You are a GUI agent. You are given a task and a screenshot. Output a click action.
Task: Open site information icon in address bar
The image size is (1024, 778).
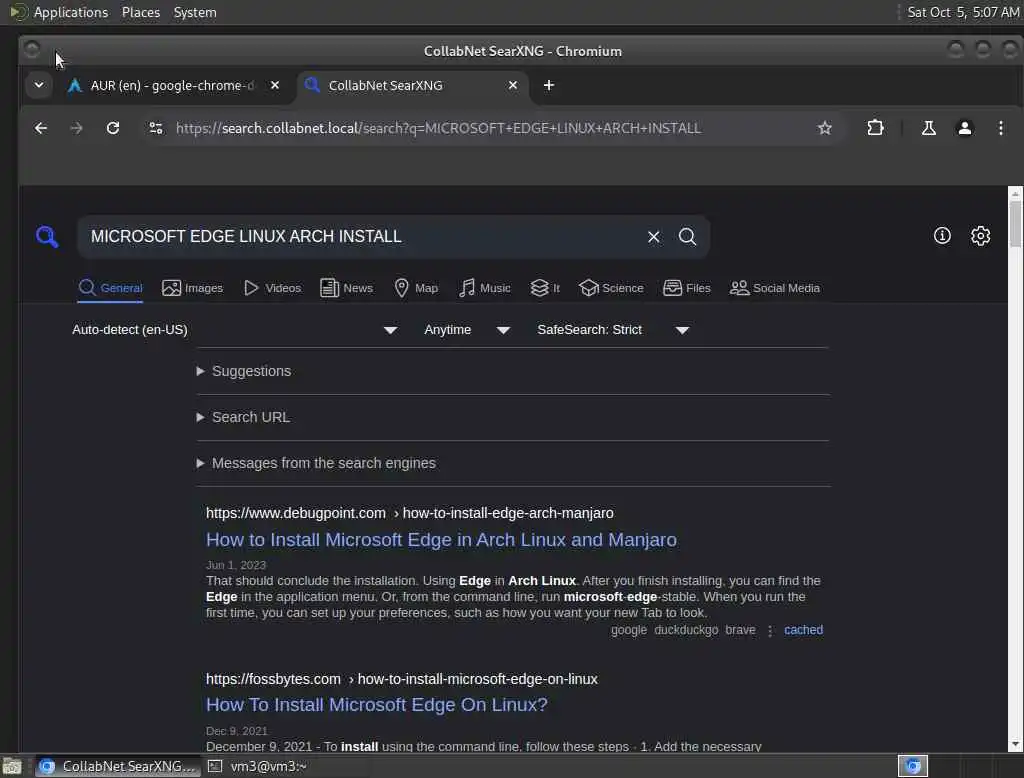[155, 128]
